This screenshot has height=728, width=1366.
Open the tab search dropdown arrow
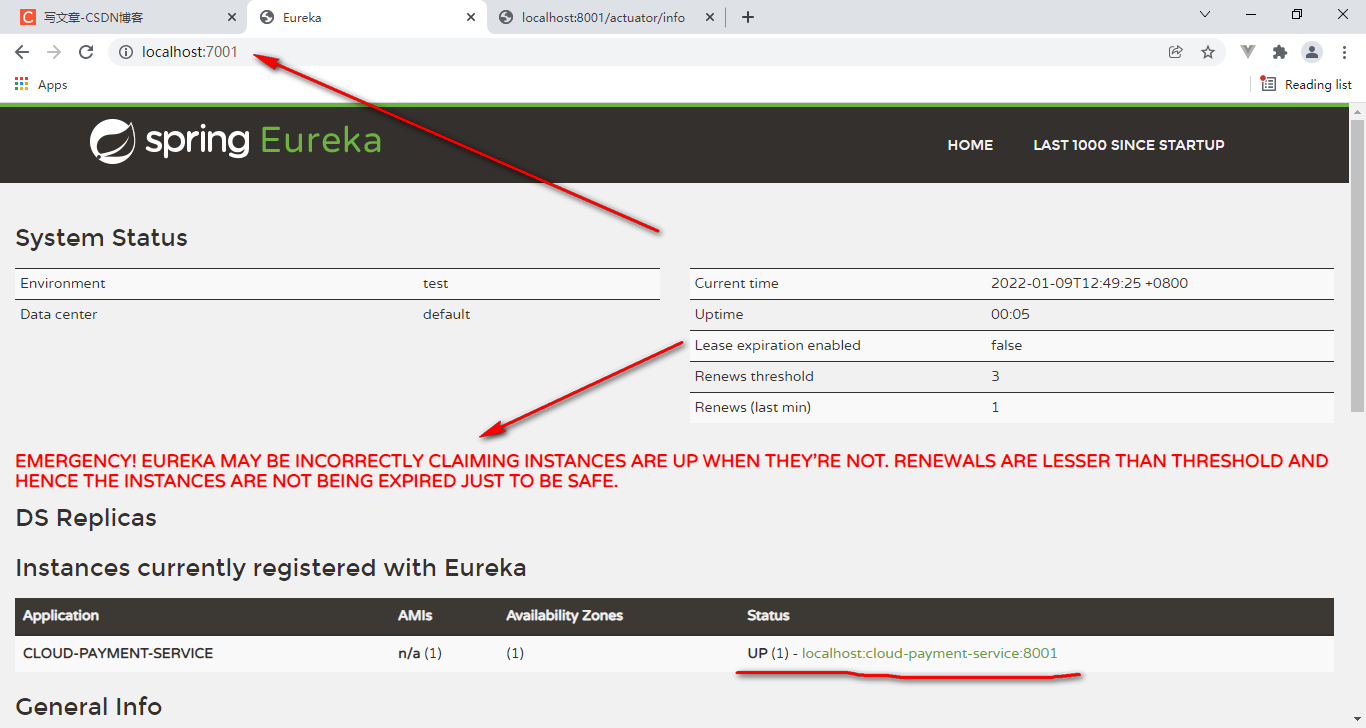click(x=1204, y=15)
